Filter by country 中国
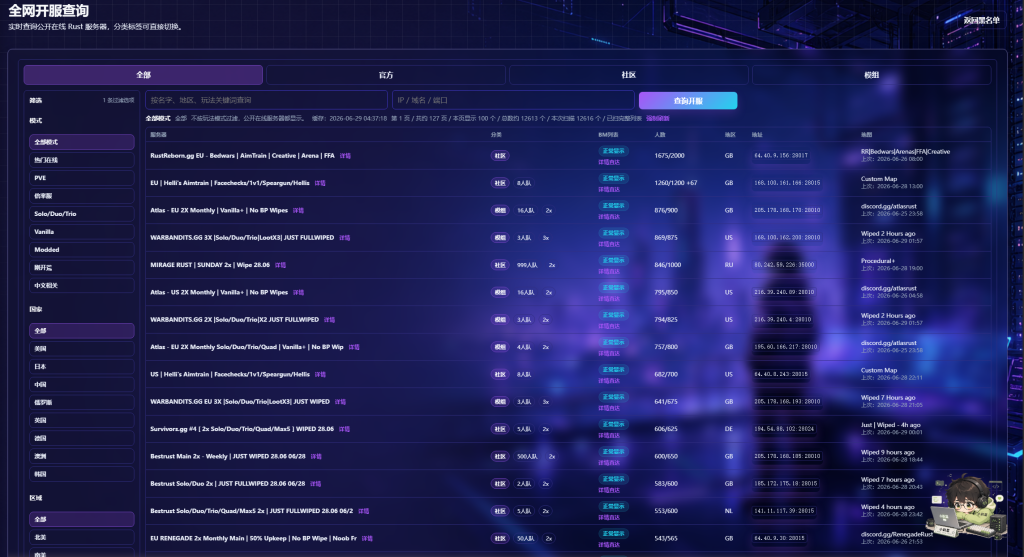Screen dimensions: 1024x557 coord(82,385)
